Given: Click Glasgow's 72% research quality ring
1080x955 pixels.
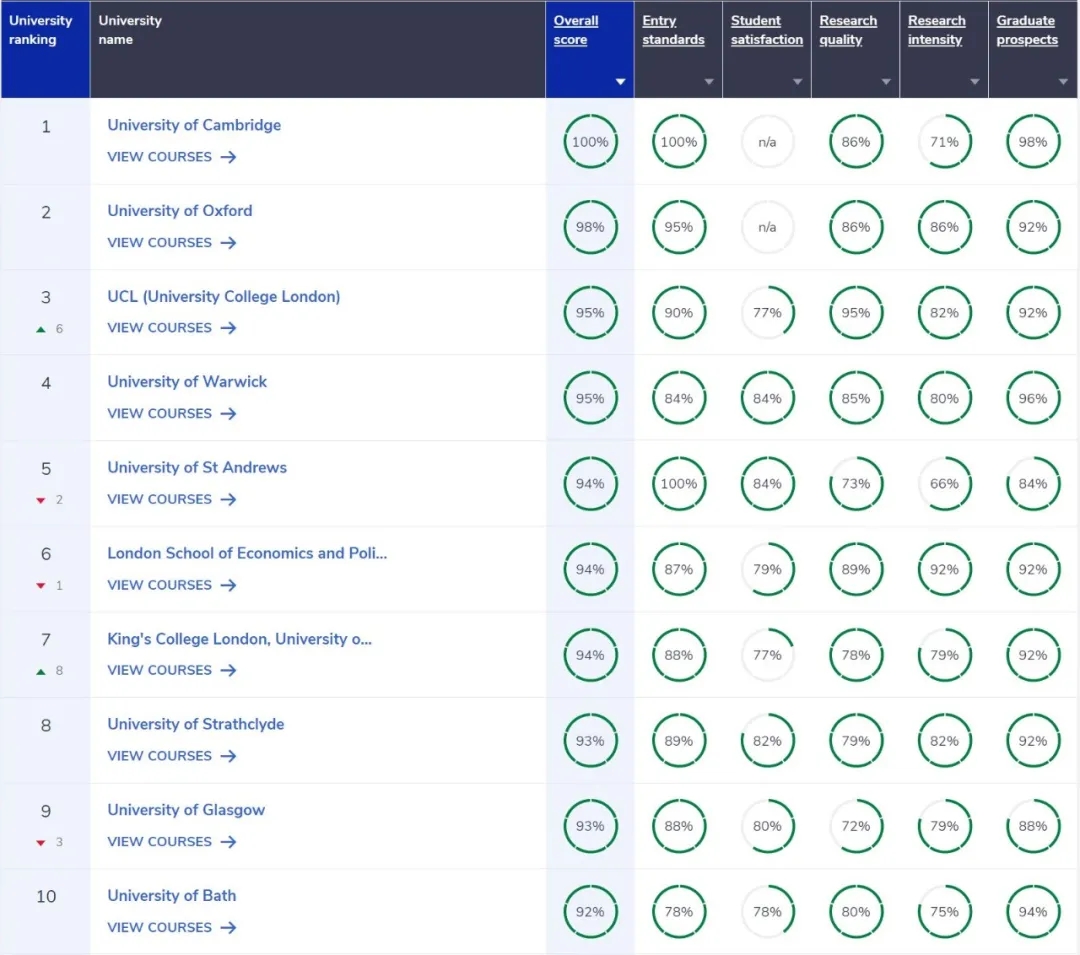Looking at the screenshot, I should 856,827.
